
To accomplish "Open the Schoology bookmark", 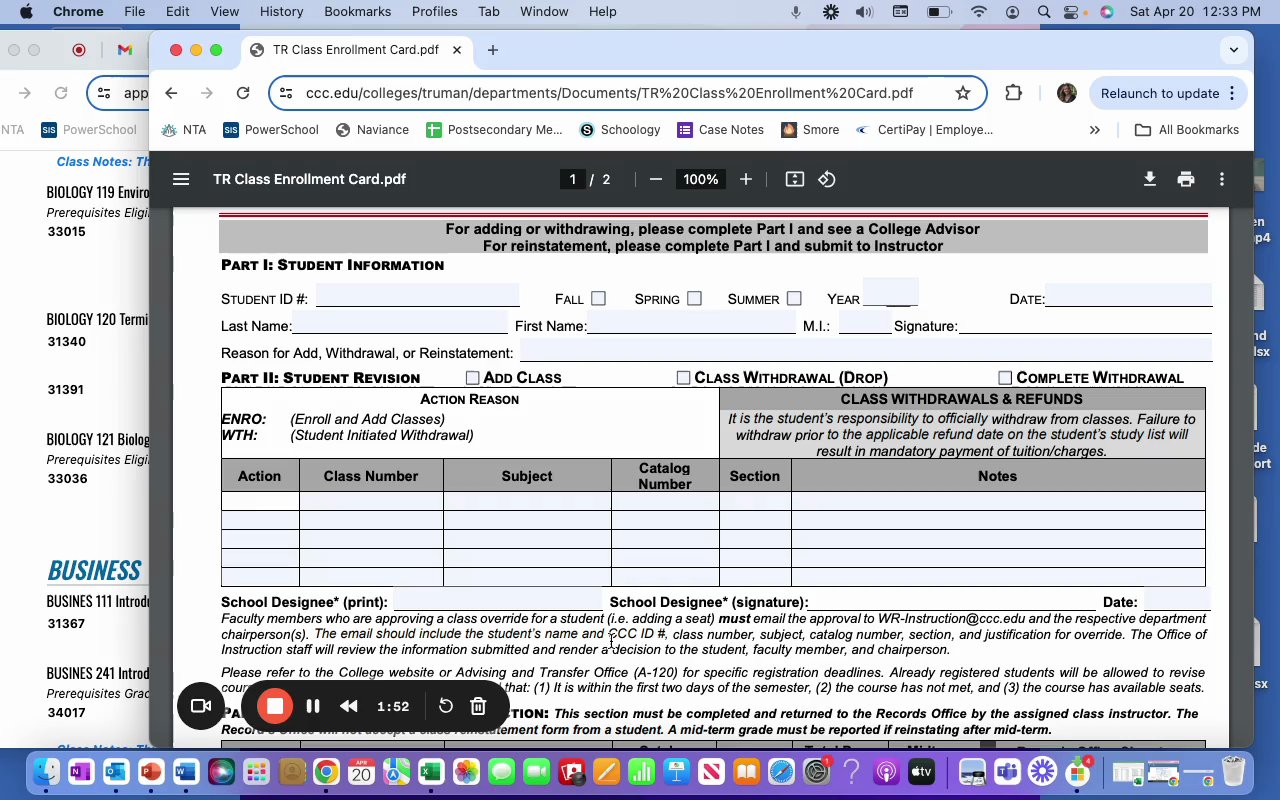I will coord(620,130).
